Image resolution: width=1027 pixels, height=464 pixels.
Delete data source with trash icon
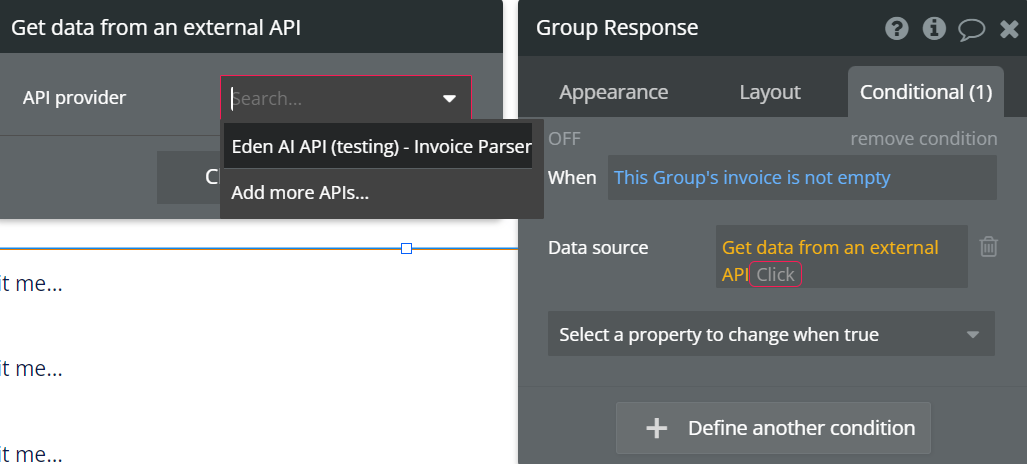point(988,246)
